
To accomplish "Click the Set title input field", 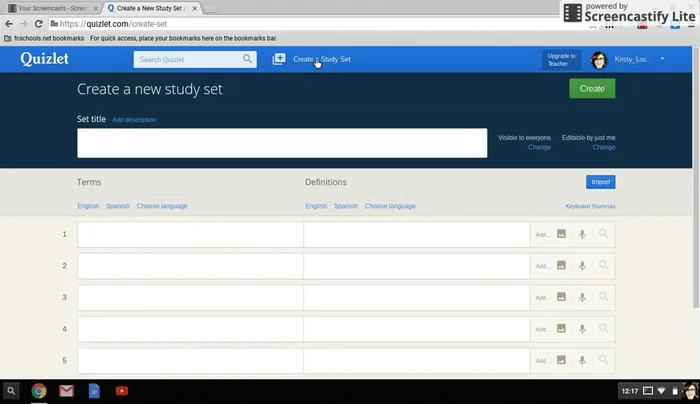I will 282,143.
